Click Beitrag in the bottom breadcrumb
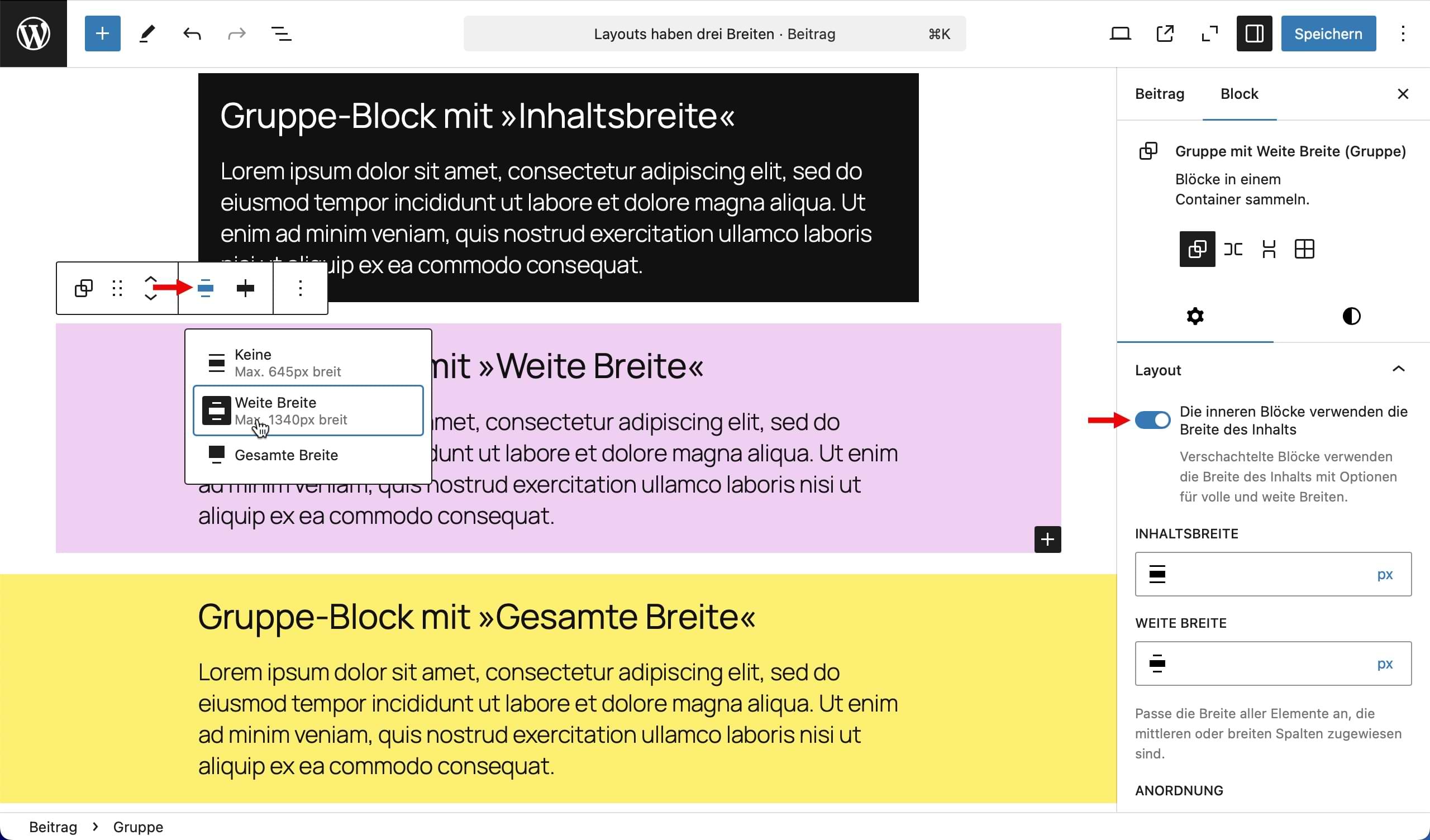 (53, 827)
